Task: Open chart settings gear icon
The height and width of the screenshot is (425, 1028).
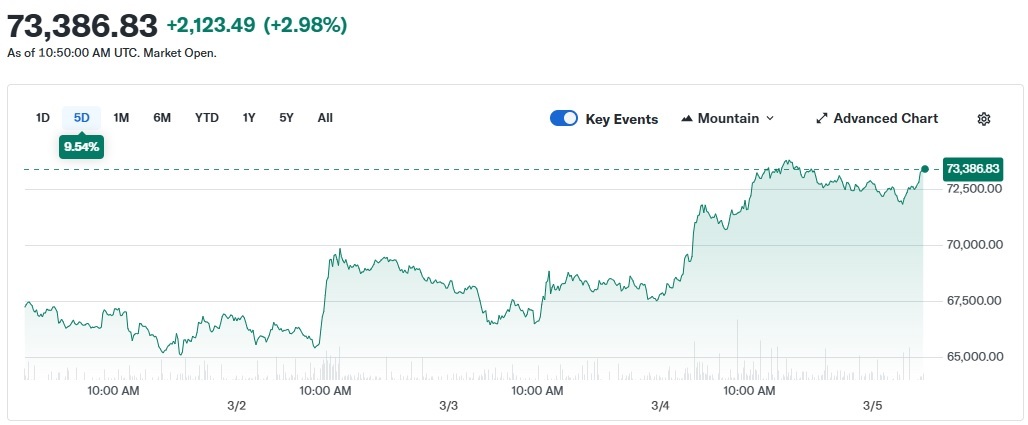Action: point(983,119)
